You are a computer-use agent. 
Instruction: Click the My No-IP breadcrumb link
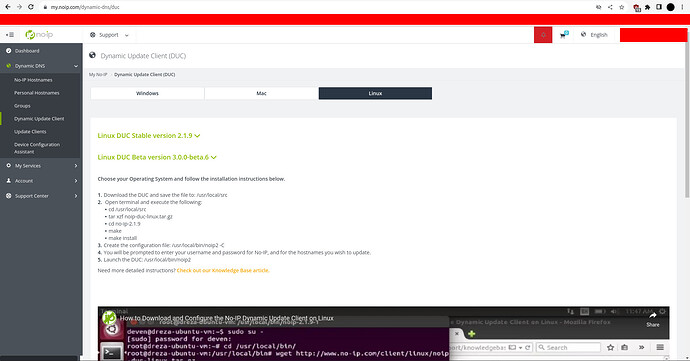[98, 75]
